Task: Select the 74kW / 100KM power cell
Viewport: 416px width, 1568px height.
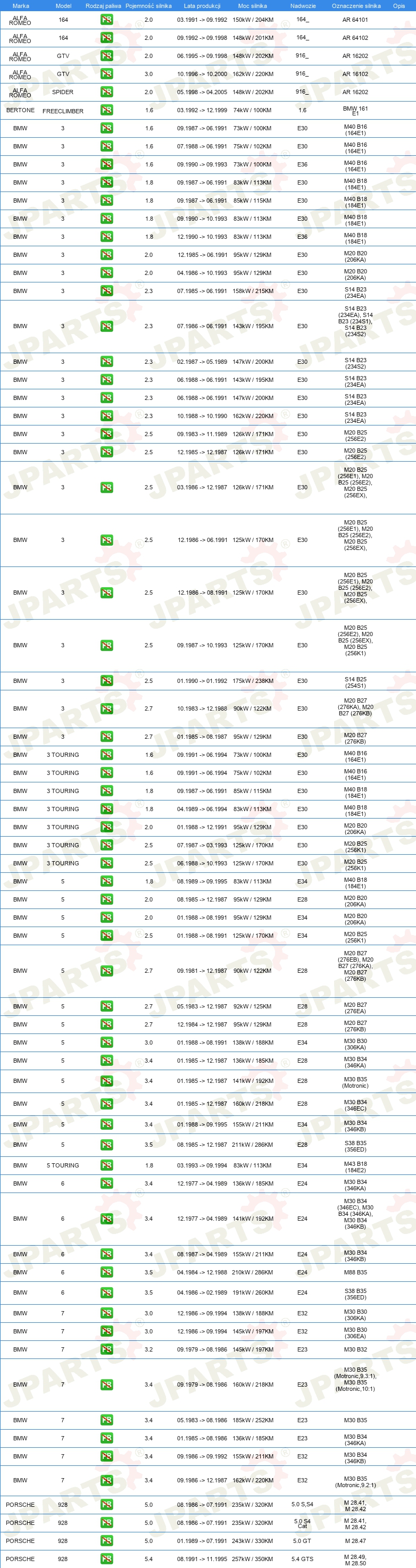Action: [252, 110]
